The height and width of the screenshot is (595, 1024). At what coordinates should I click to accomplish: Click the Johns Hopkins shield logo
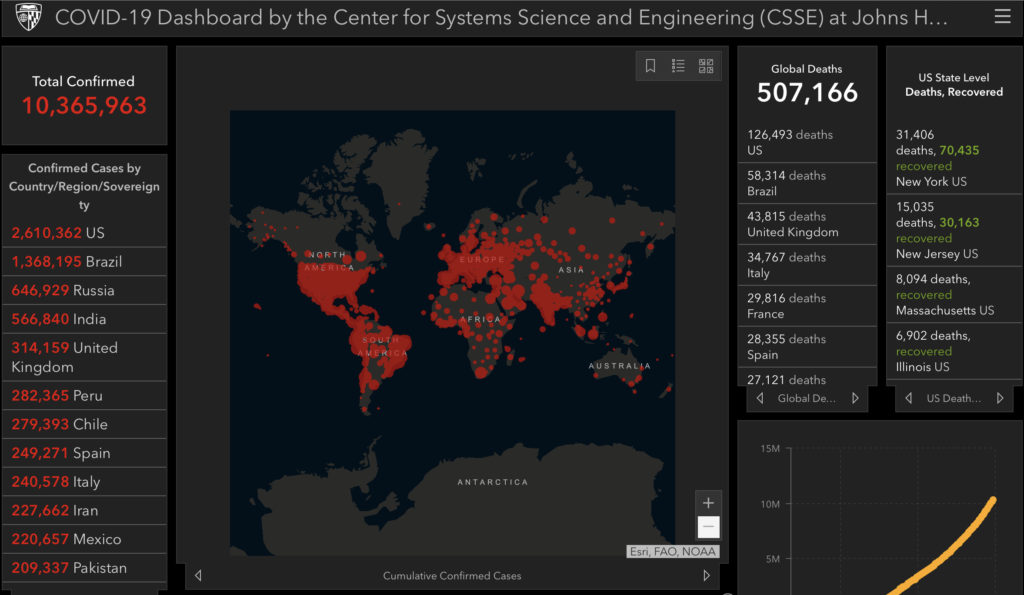pos(28,16)
